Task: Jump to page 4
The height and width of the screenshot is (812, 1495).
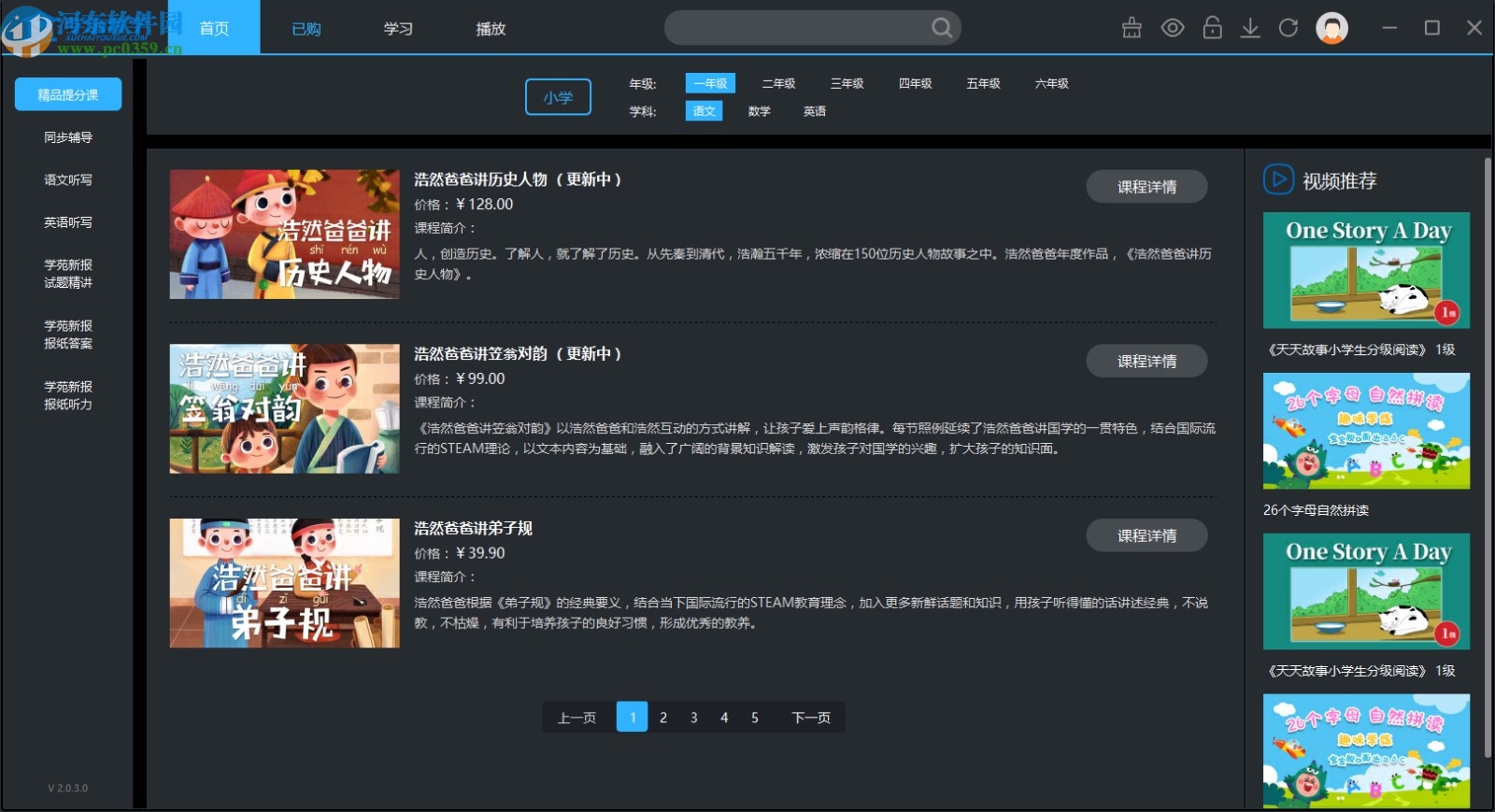Action: pyautogui.click(x=724, y=718)
